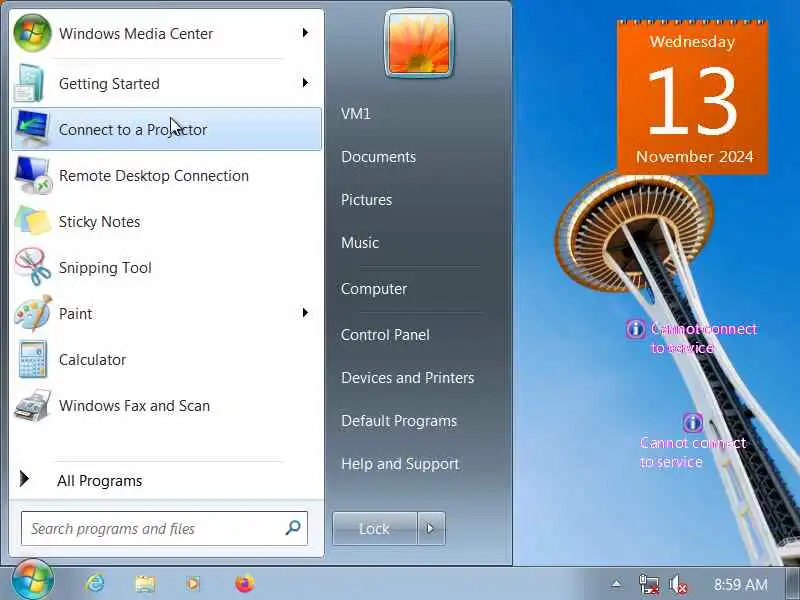Screen dimensions: 800x600
Task: Open Remote Desktop Connection icon
Action: tap(32, 176)
